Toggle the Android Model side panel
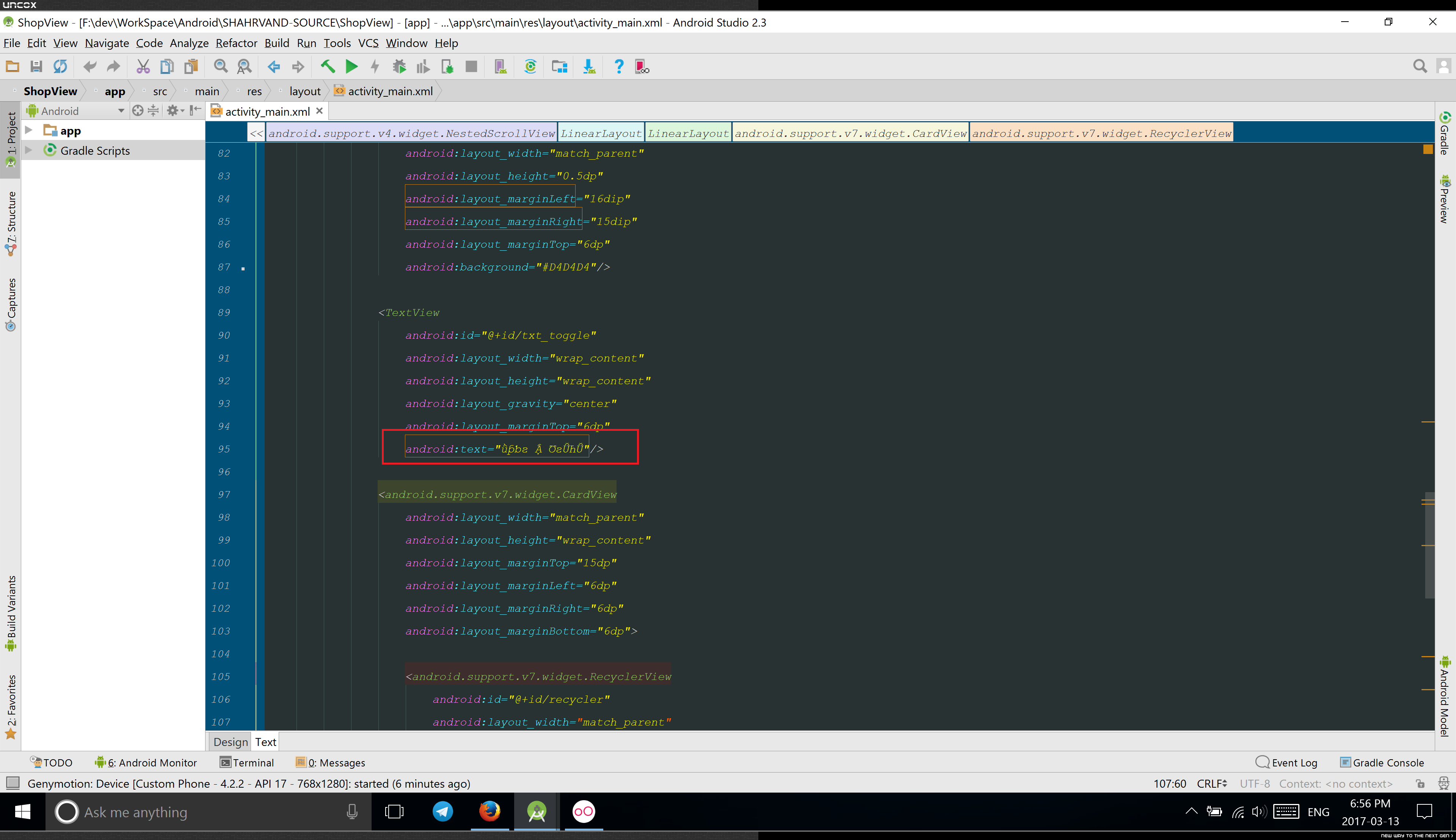Screen dimensions: 1456x840 pyautogui.click(x=1445, y=696)
